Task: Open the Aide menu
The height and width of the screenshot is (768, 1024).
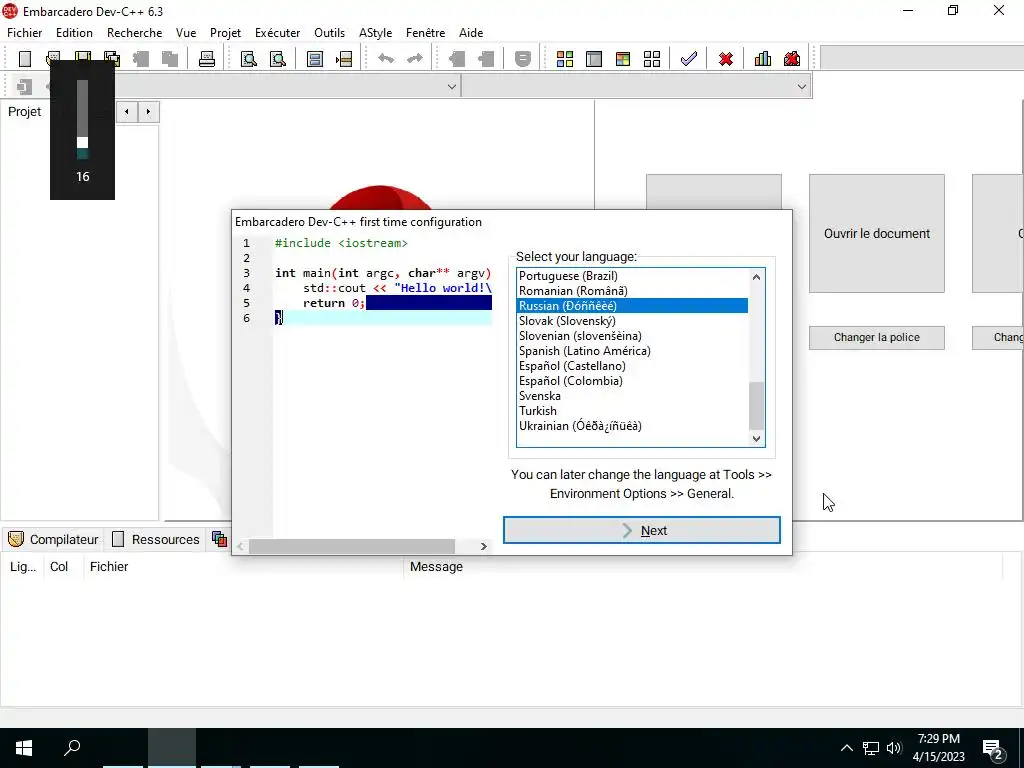Action: [471, 33]
